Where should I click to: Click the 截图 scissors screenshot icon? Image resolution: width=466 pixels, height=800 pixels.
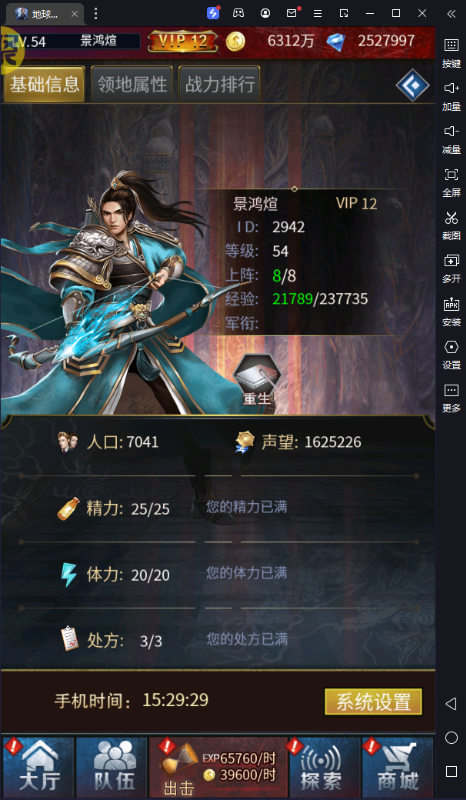pyautogui.click(x=451, y=224)
